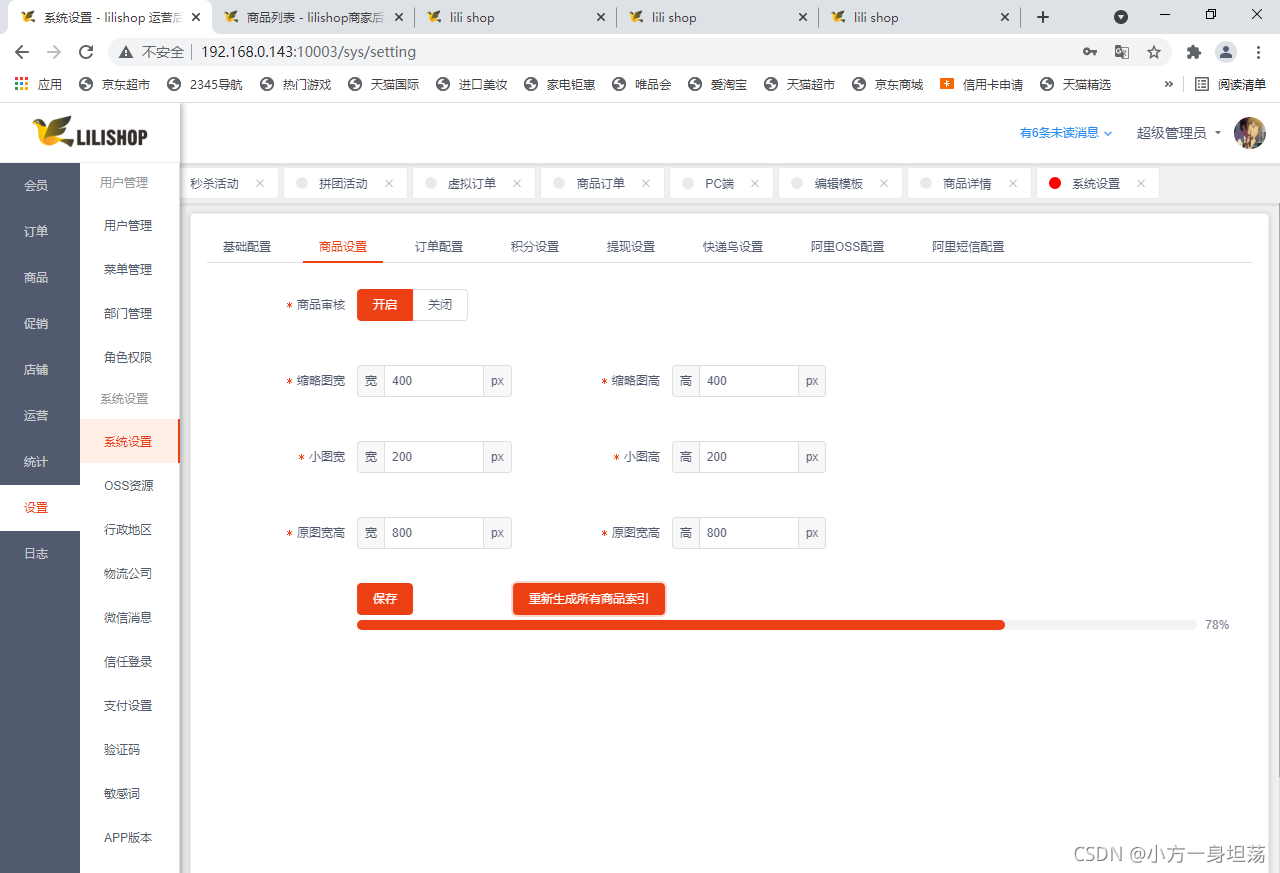Edit the 缩略图高 height input field
The image size is (1280, 873).
[x=749, y=381]
